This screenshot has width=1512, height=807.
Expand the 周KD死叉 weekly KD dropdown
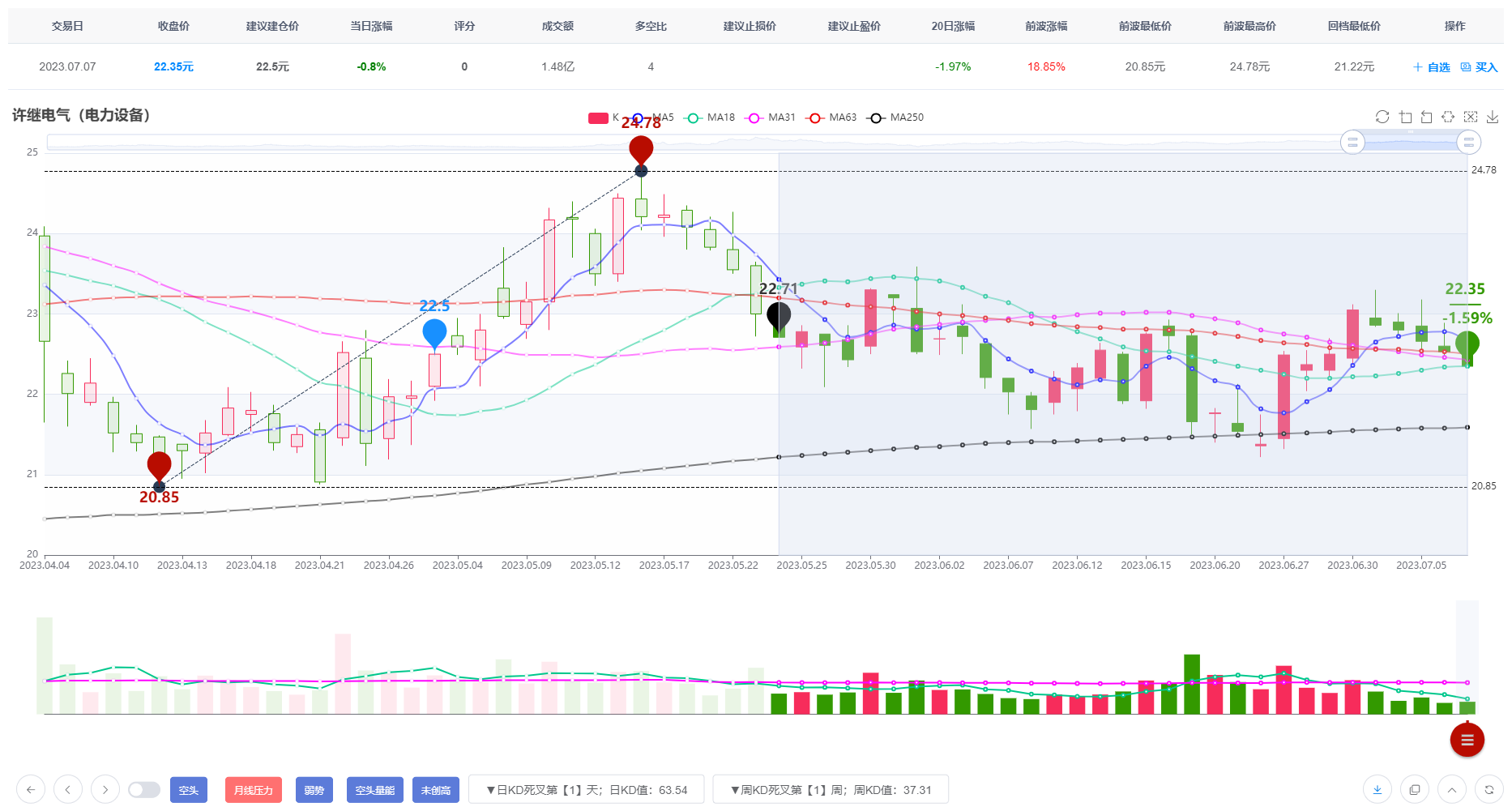coord(831,789)
